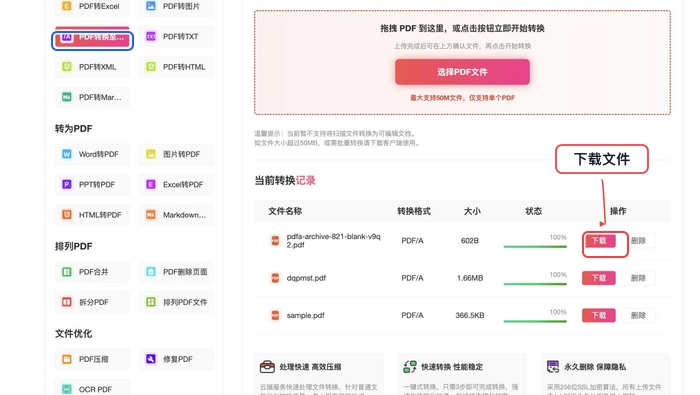Viewport: 700px width, 395px height.
Task: Click the 选择PDF文件 upload button
Action: (x=462, y=72)
